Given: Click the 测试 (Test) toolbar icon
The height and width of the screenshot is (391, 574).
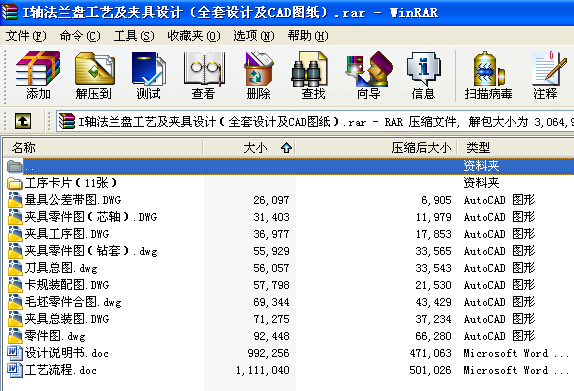Looking at the screenshot, I should pos(149,68).
